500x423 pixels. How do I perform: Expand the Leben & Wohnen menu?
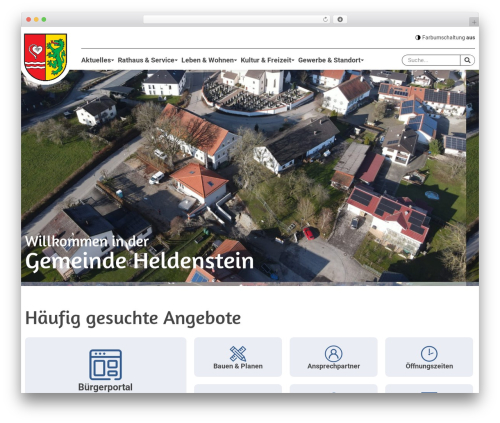(x=209, y=60)
